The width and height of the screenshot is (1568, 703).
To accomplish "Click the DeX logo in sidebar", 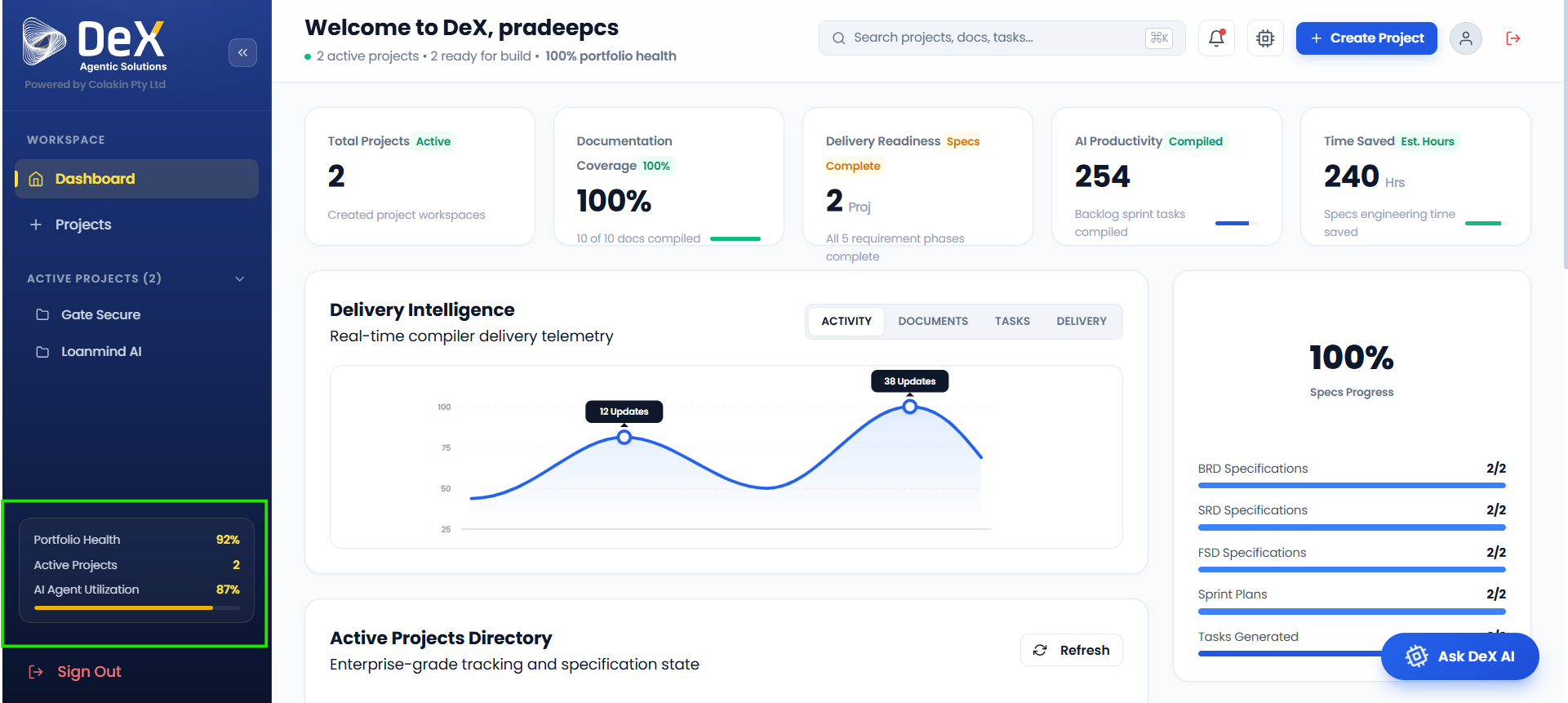I will pos(95,44).
